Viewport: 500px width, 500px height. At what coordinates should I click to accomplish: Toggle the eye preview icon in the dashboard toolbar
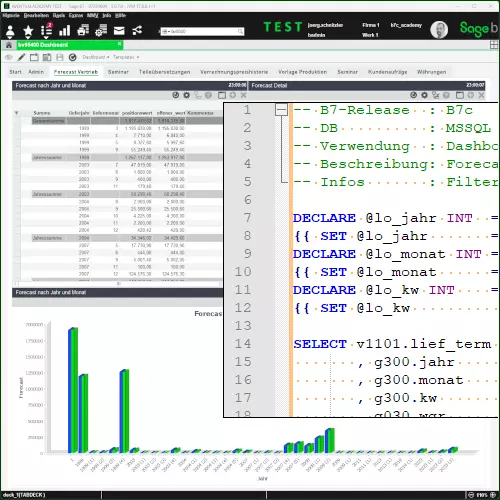9,57
